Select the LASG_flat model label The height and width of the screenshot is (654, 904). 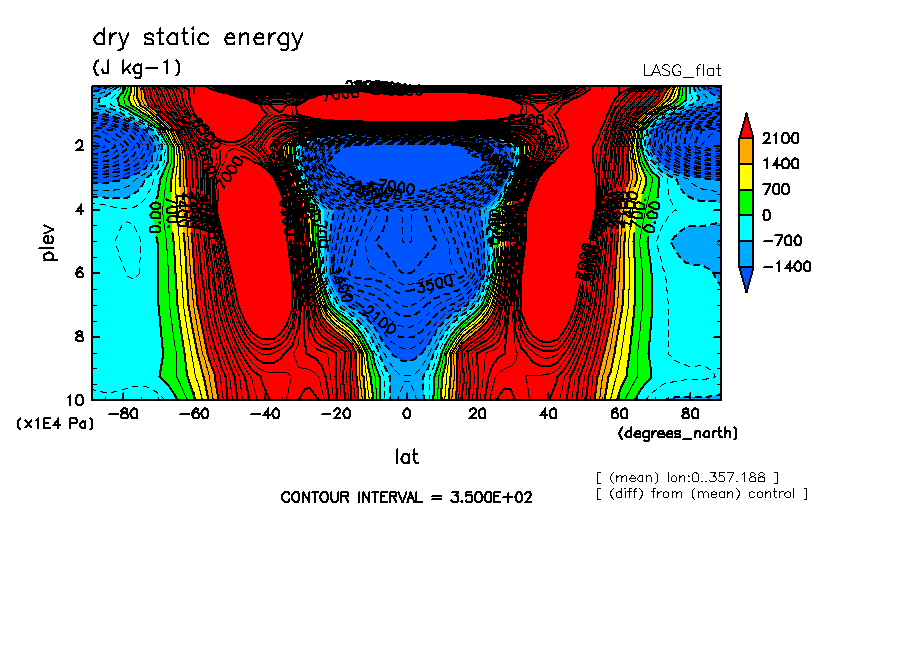(x=681, y=70)
